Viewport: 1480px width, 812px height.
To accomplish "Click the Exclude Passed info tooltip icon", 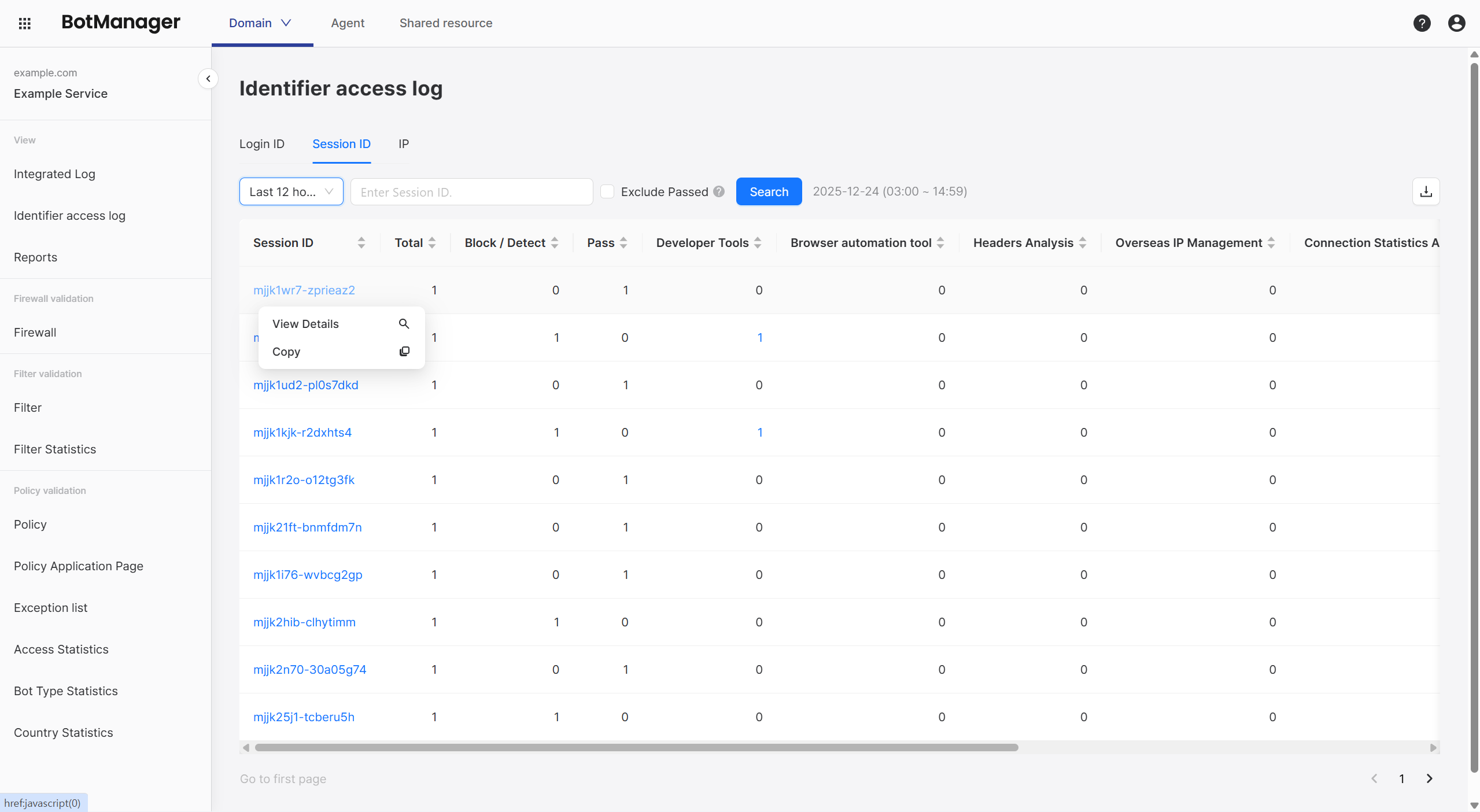I will tap(719, 191).
